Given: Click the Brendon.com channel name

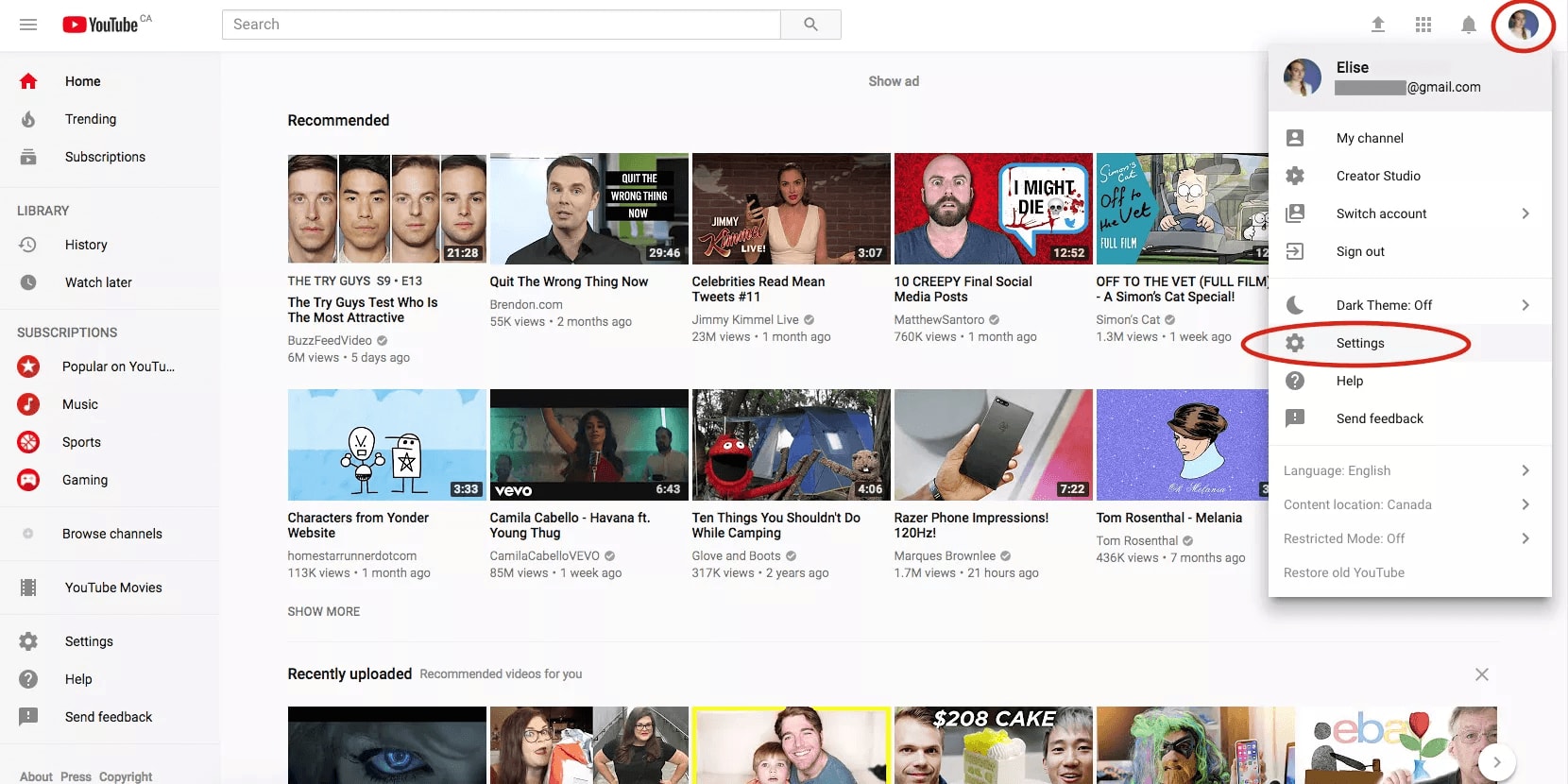Looking at the screenshot, I should tap(526, 304).
